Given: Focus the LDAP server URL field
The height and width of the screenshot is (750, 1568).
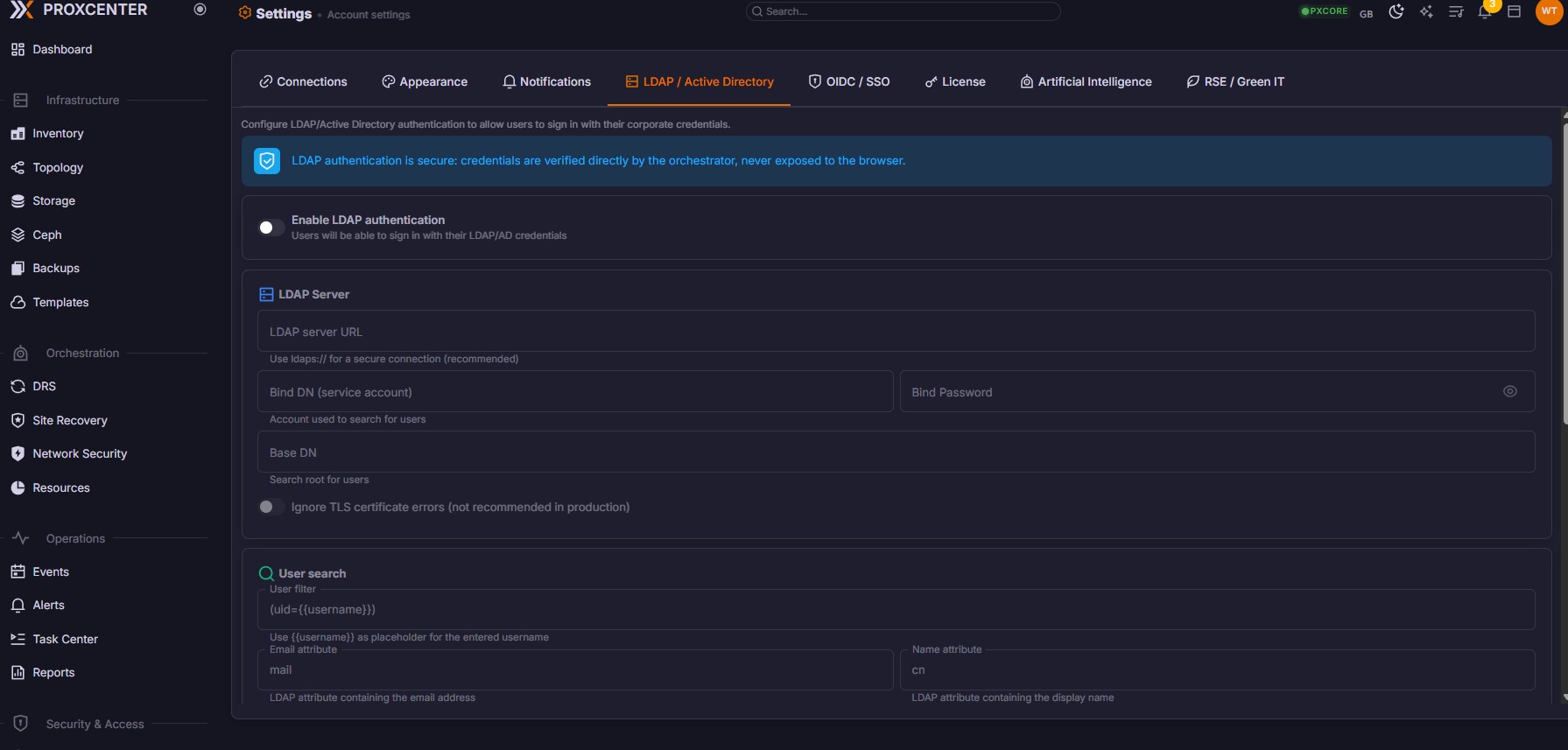Looking at the screenshot, I should tap(895, 332).
